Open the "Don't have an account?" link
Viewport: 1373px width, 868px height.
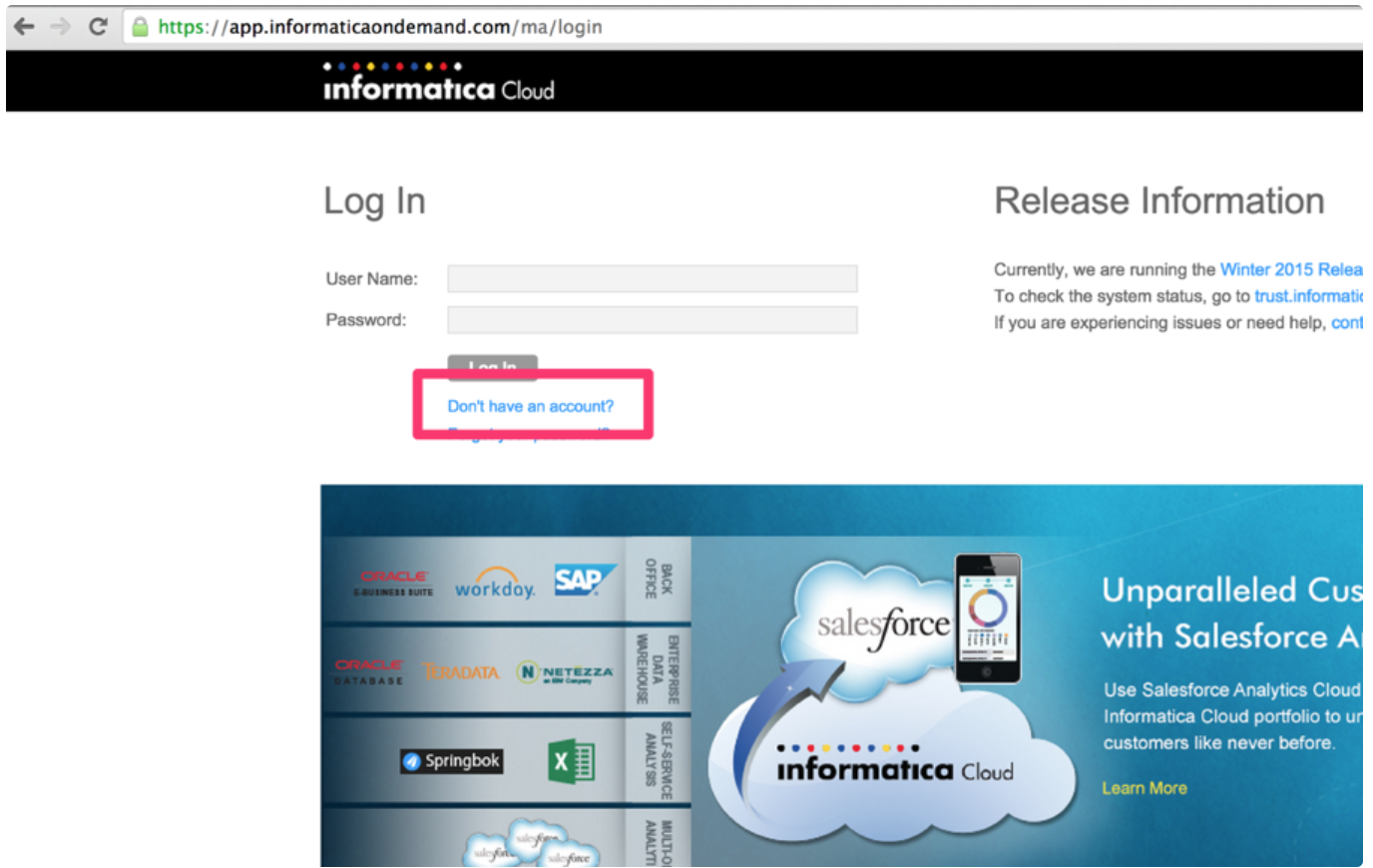coord(530,406)
